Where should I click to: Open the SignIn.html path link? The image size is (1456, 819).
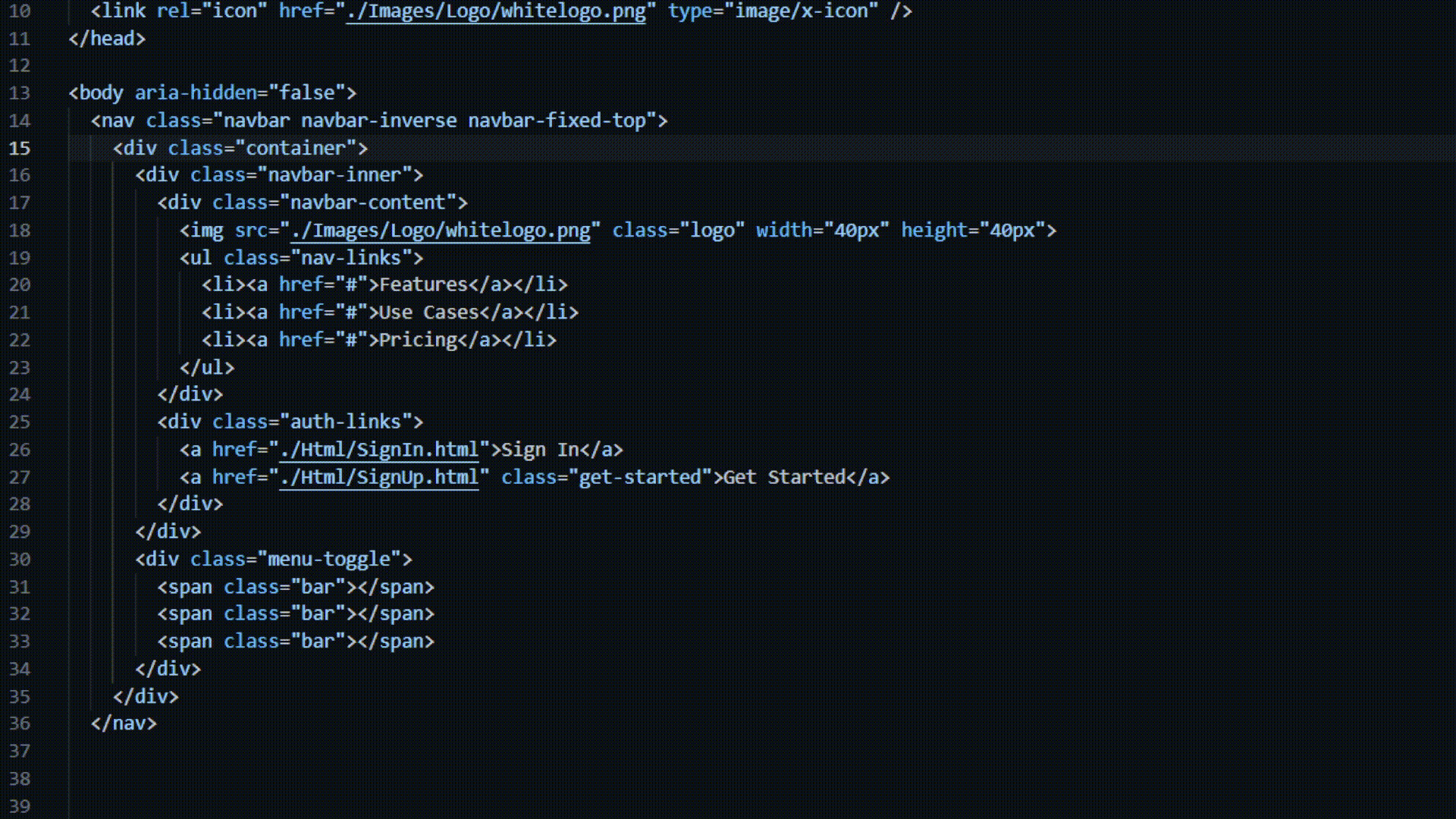pyautogui.click(x=379, y=450)
